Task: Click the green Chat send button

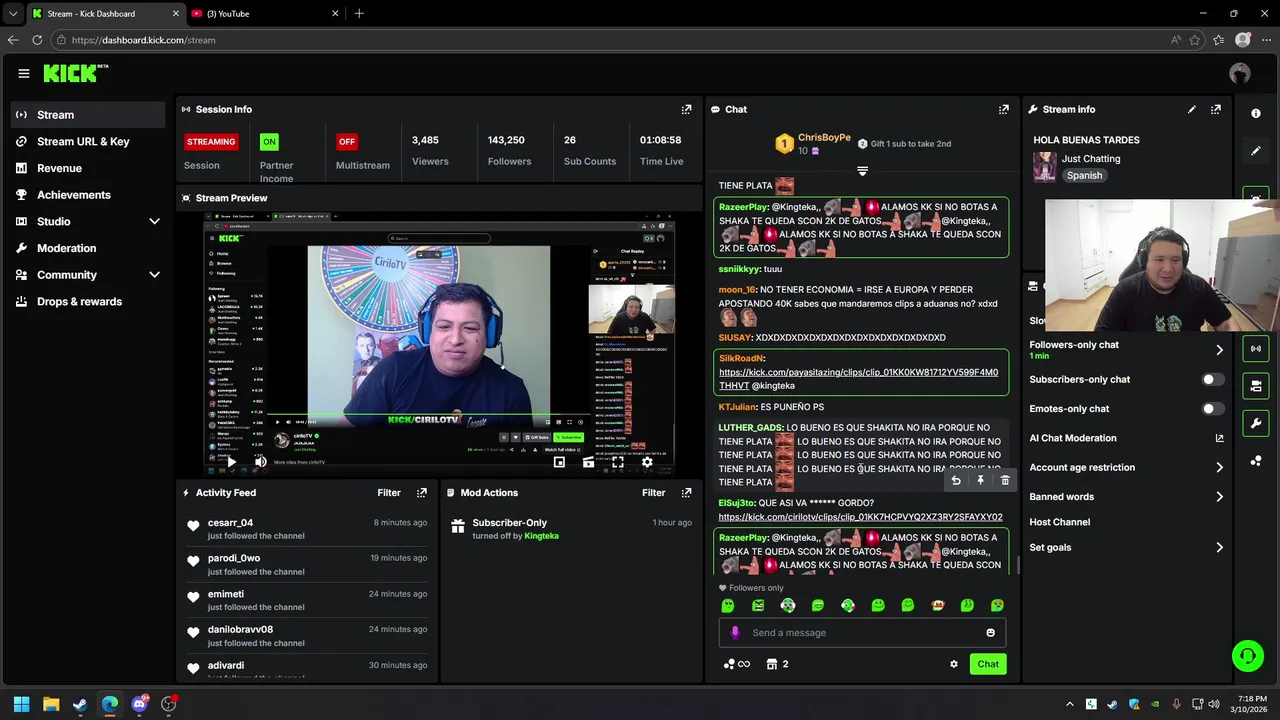Action: click(x=988, y=664)
